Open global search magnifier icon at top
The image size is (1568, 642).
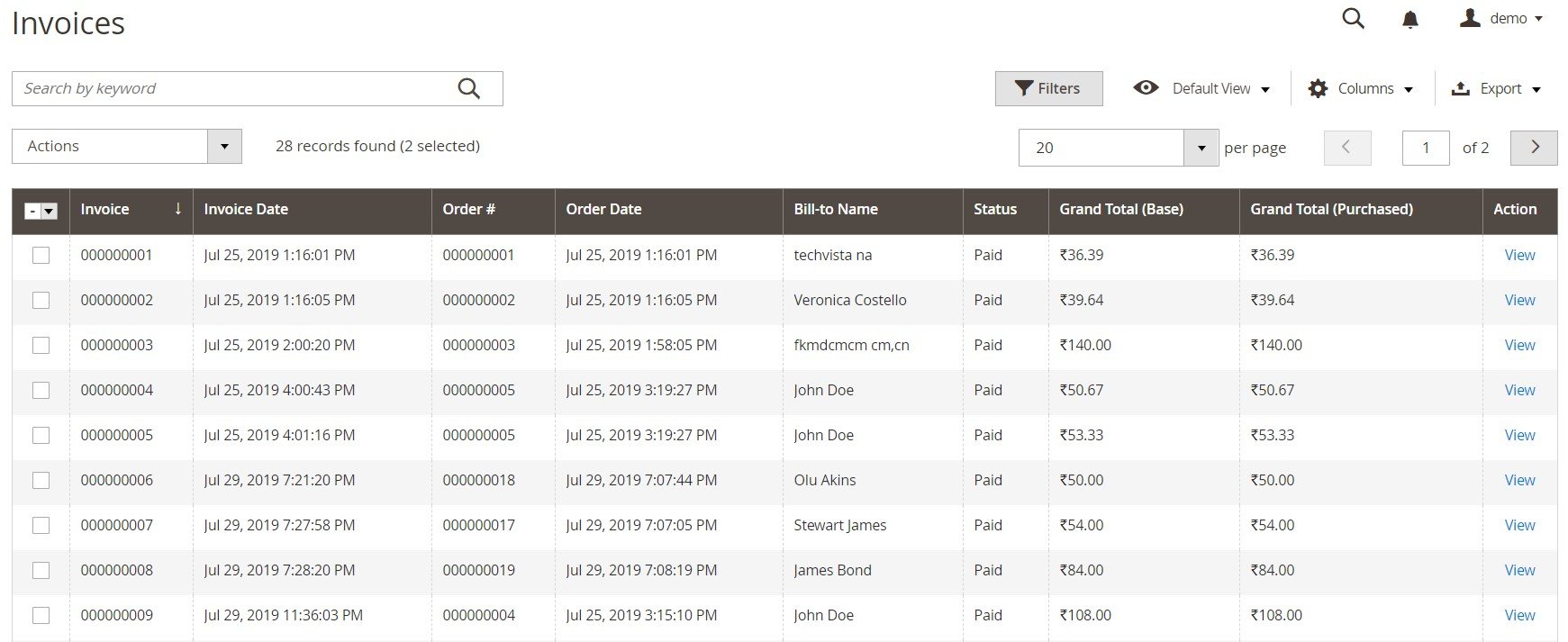coord(1353,18)
